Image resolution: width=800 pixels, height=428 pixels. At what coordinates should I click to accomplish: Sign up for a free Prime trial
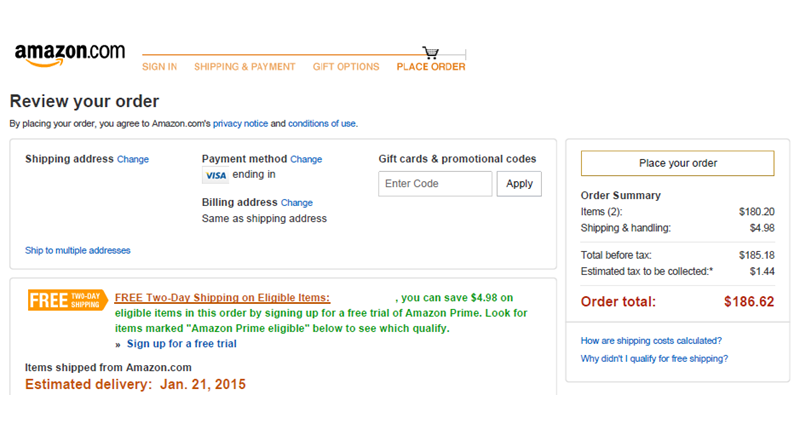coord(181,344)
